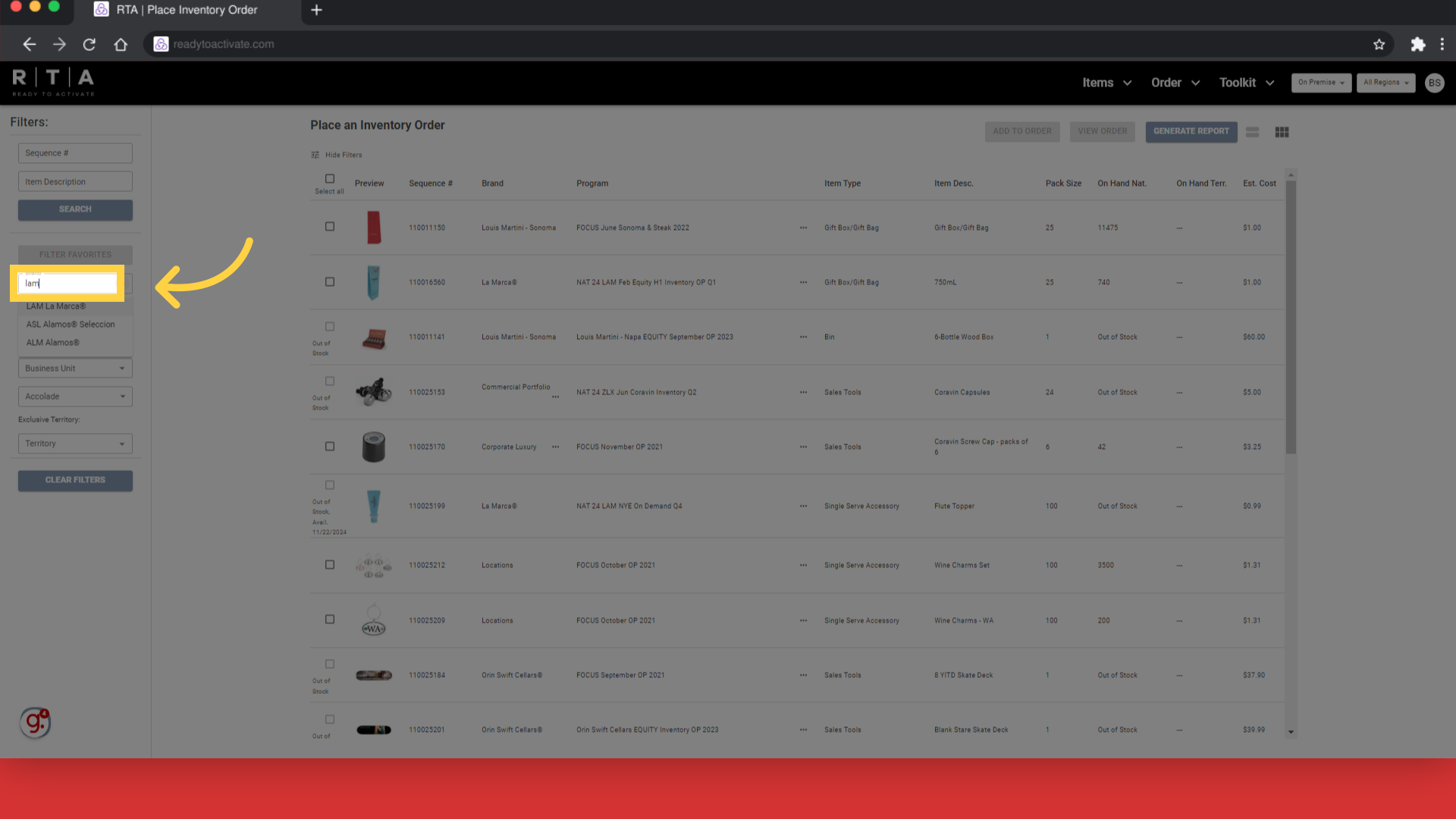Open ellipsis after Corporate Luxury brand

[x=555, y=447]
